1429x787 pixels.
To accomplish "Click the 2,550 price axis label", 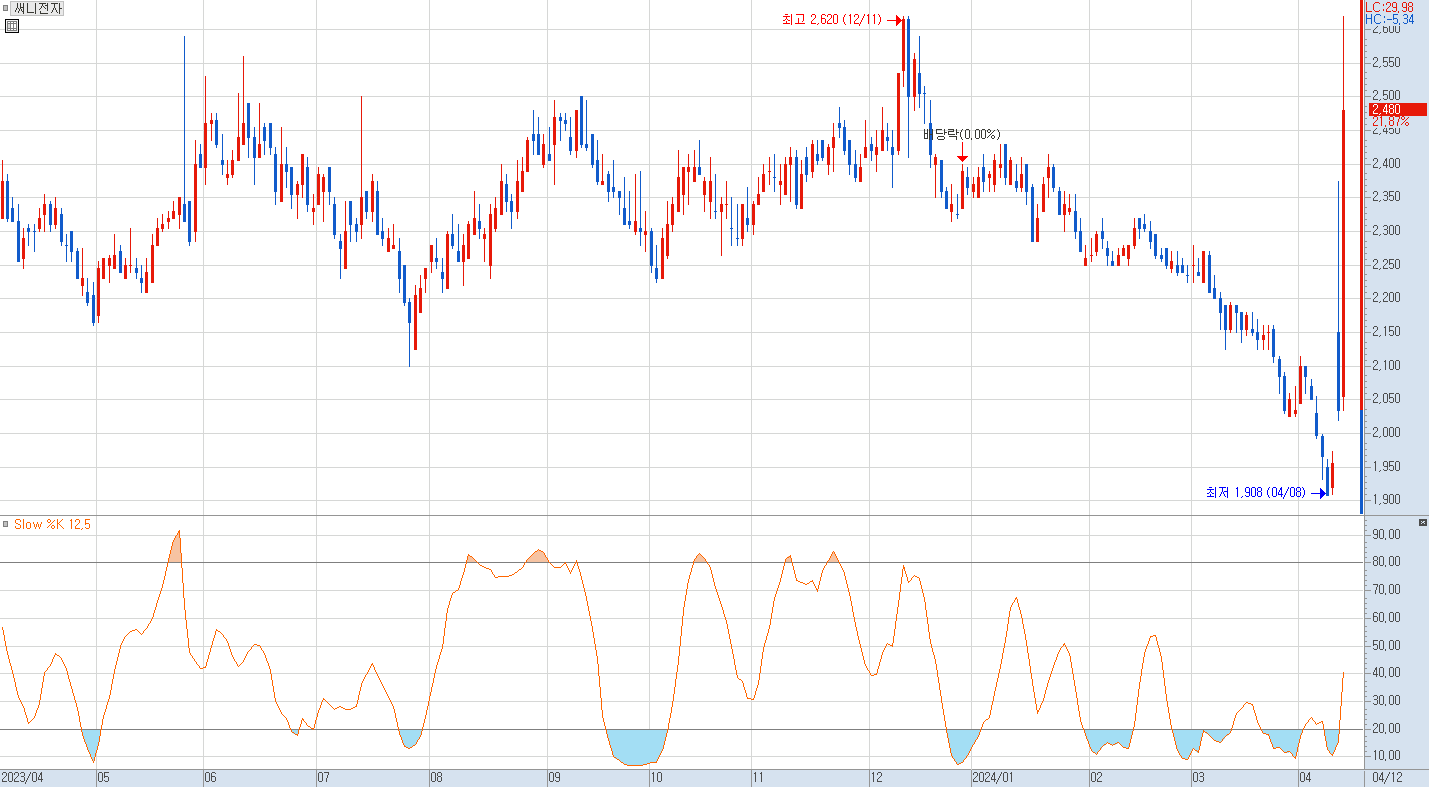I will click(x=1385, y=63).
